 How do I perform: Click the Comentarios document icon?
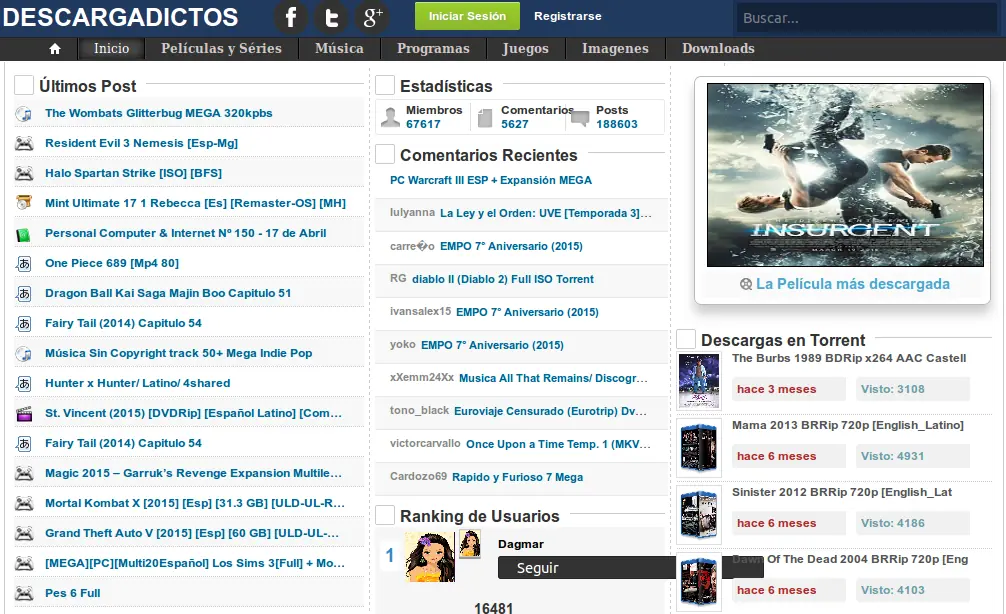485,117
